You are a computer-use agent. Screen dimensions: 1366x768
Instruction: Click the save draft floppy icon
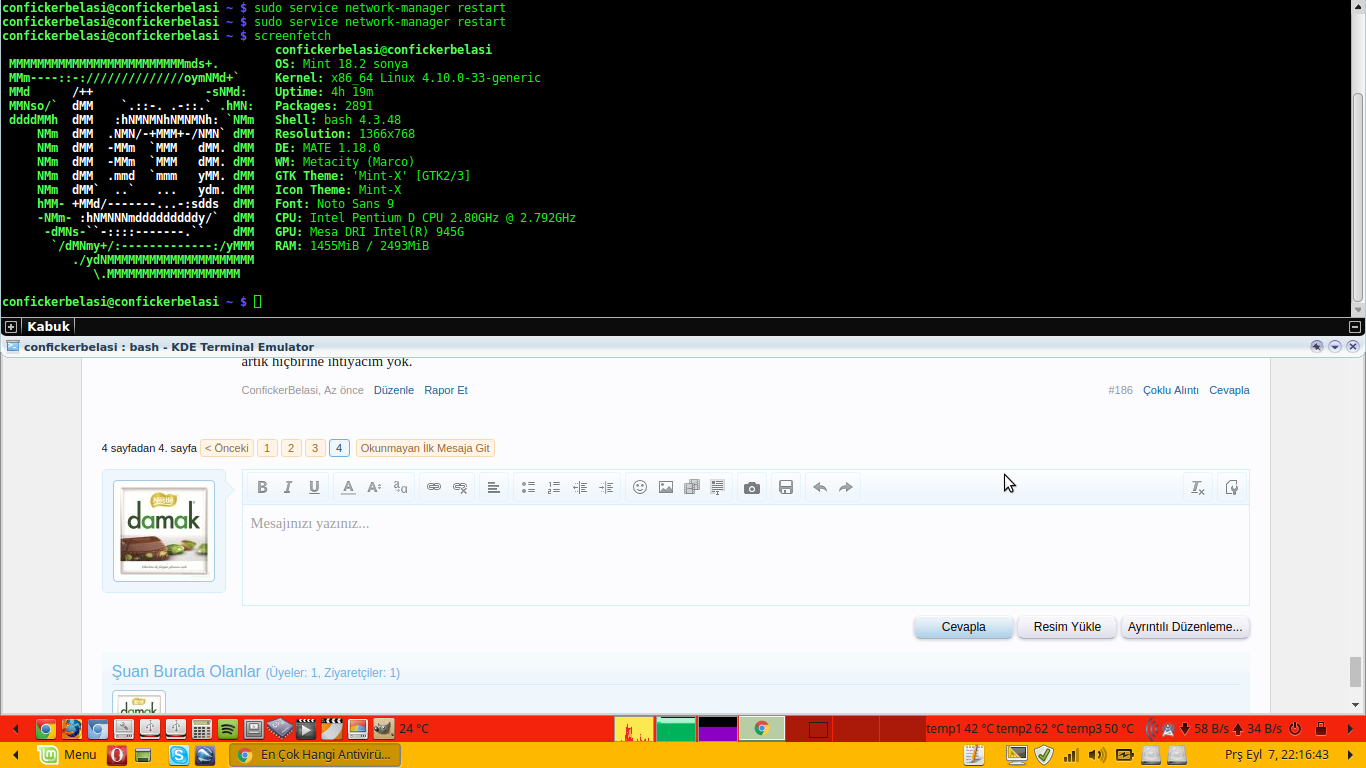(x=786, y=487)
